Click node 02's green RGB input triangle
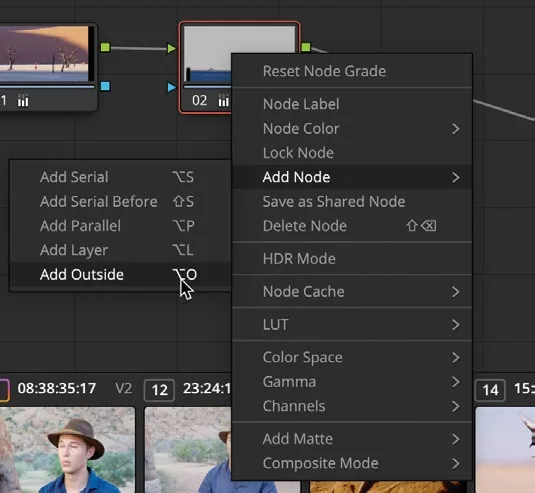Image resolution: width=535 pixels, height=493 pixels. (x=172, y=48)
